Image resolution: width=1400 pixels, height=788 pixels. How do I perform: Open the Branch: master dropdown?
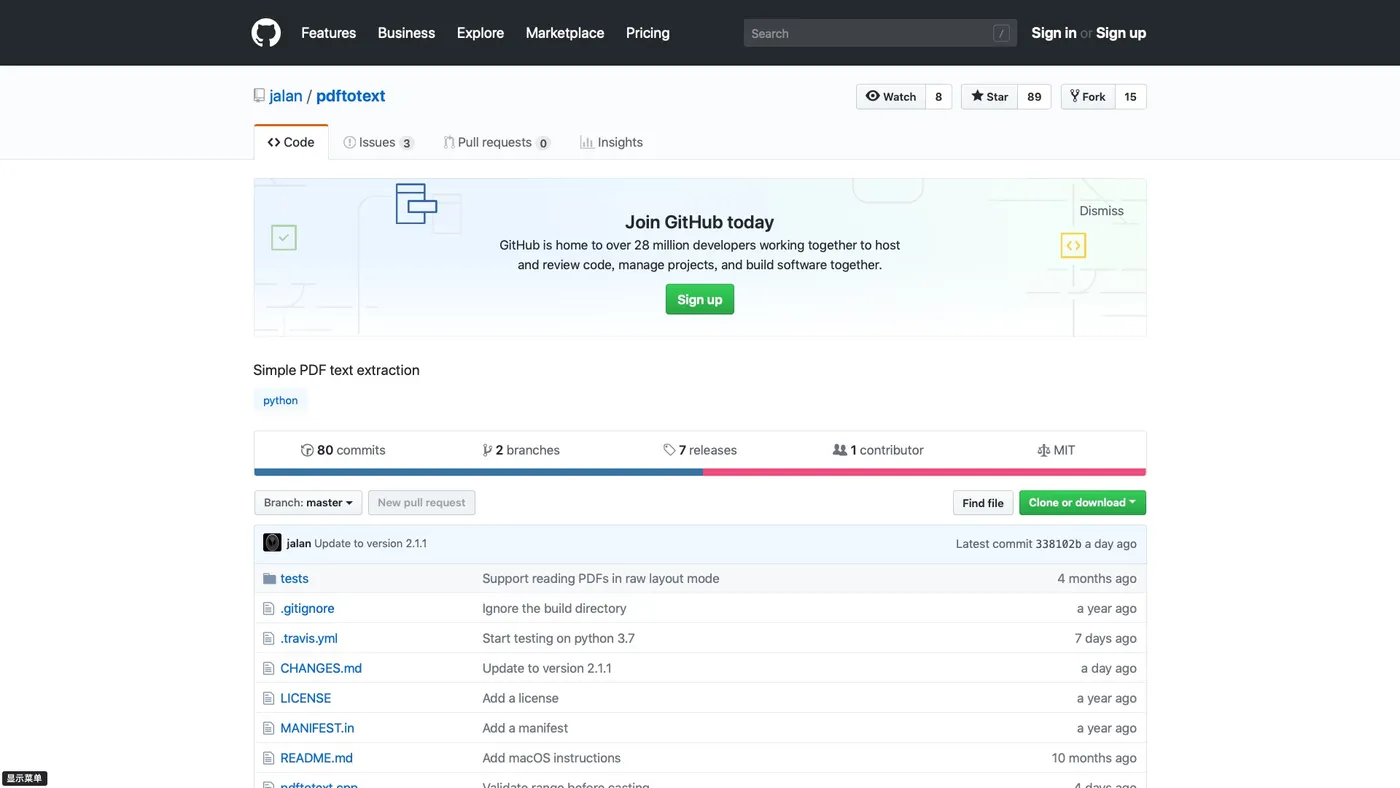click(308, 503)
